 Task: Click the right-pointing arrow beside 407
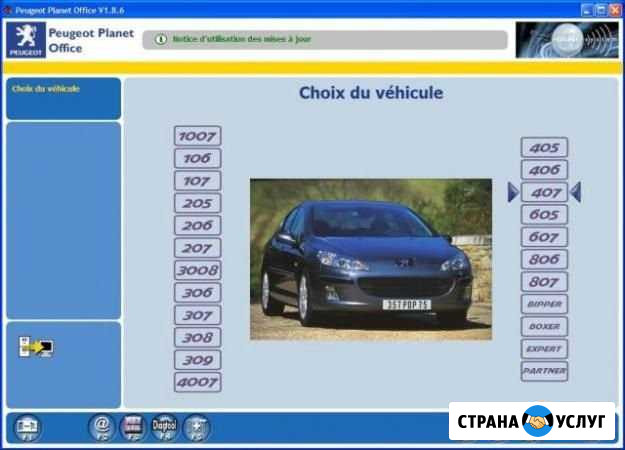513,192
